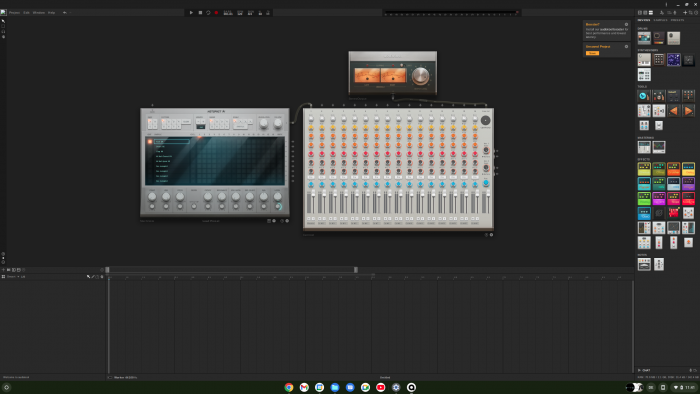
Task: Switch to the Presets tab in the browser panel
Action: 677,20
